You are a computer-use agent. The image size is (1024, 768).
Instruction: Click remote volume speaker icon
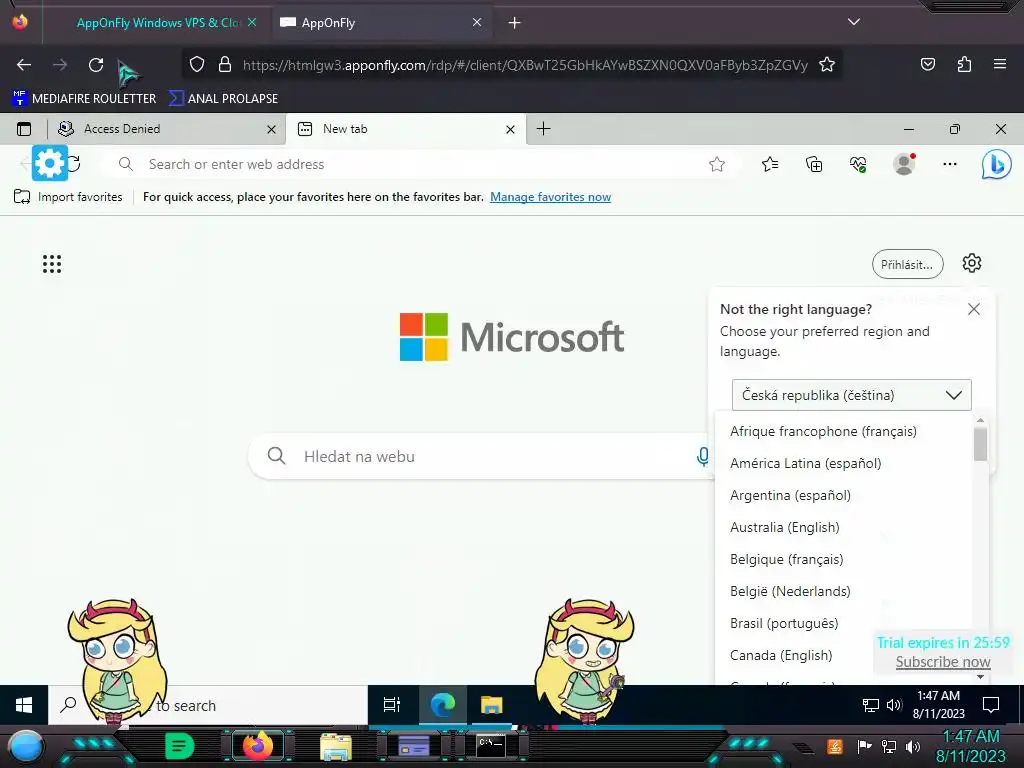(x=893, y=705)
